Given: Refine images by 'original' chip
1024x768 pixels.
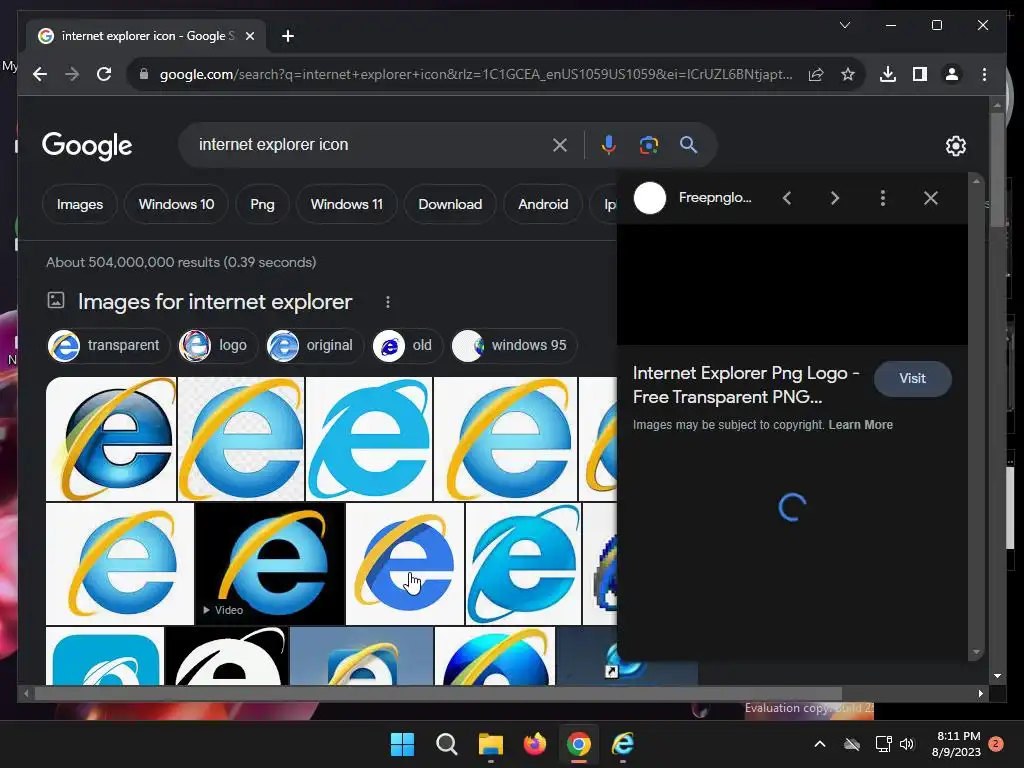Looking at the screenshot, I should click(314, 345).
